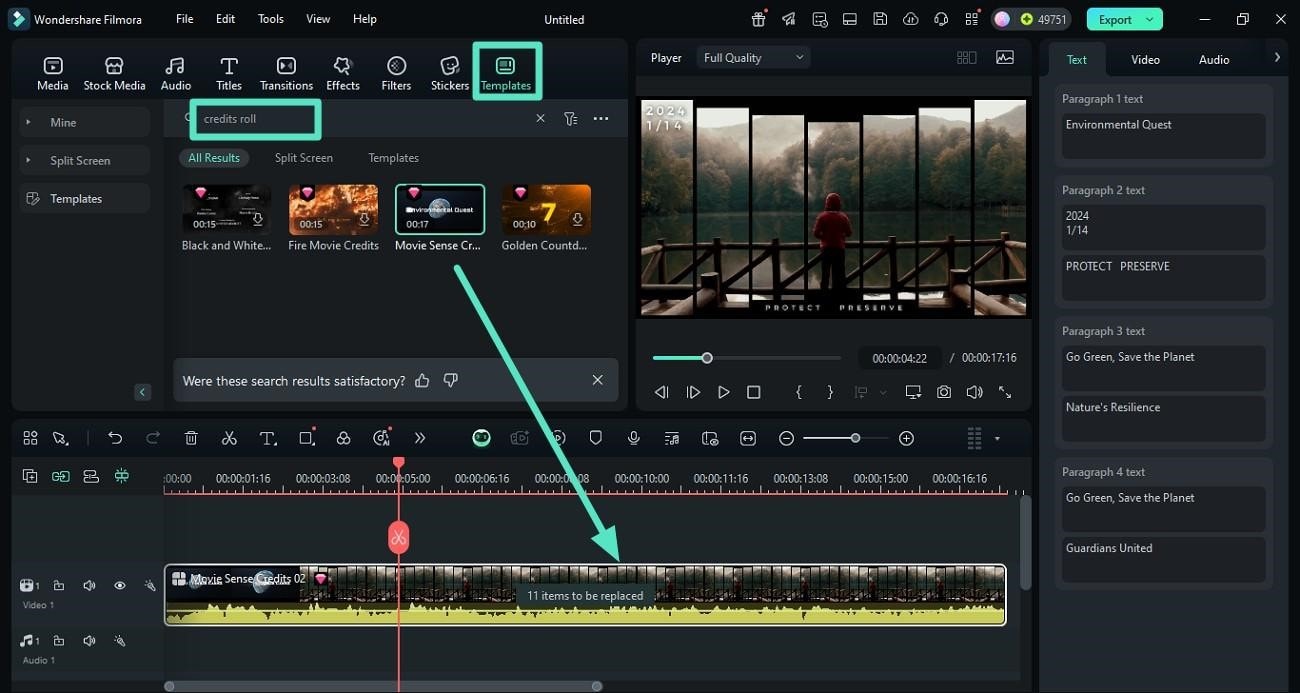Open the three-dot more options menu
This screenshot has height=693, width=1300.
click(x=601, y=118)
